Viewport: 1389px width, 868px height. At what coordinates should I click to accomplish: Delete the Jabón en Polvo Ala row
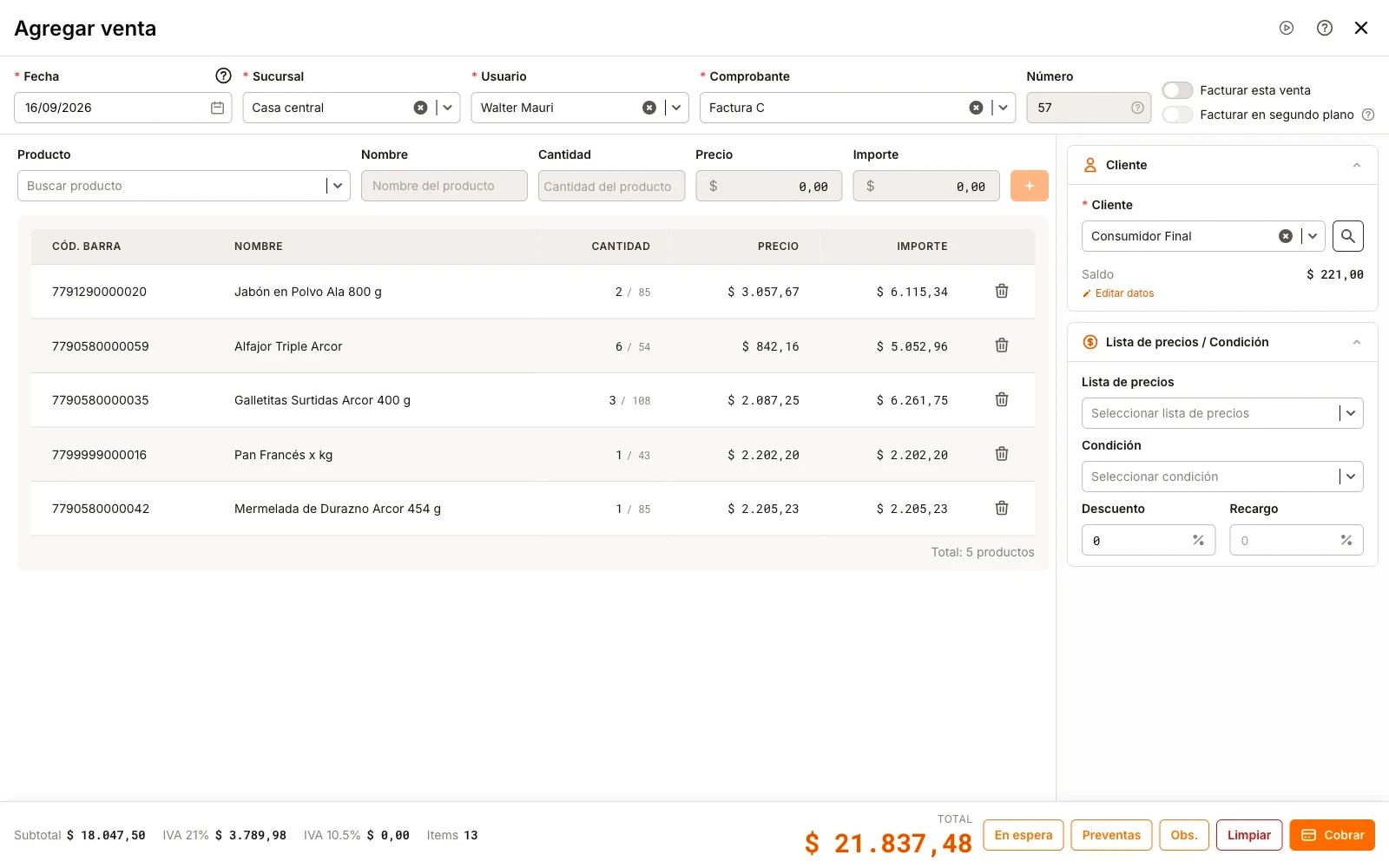[1002, 291]
